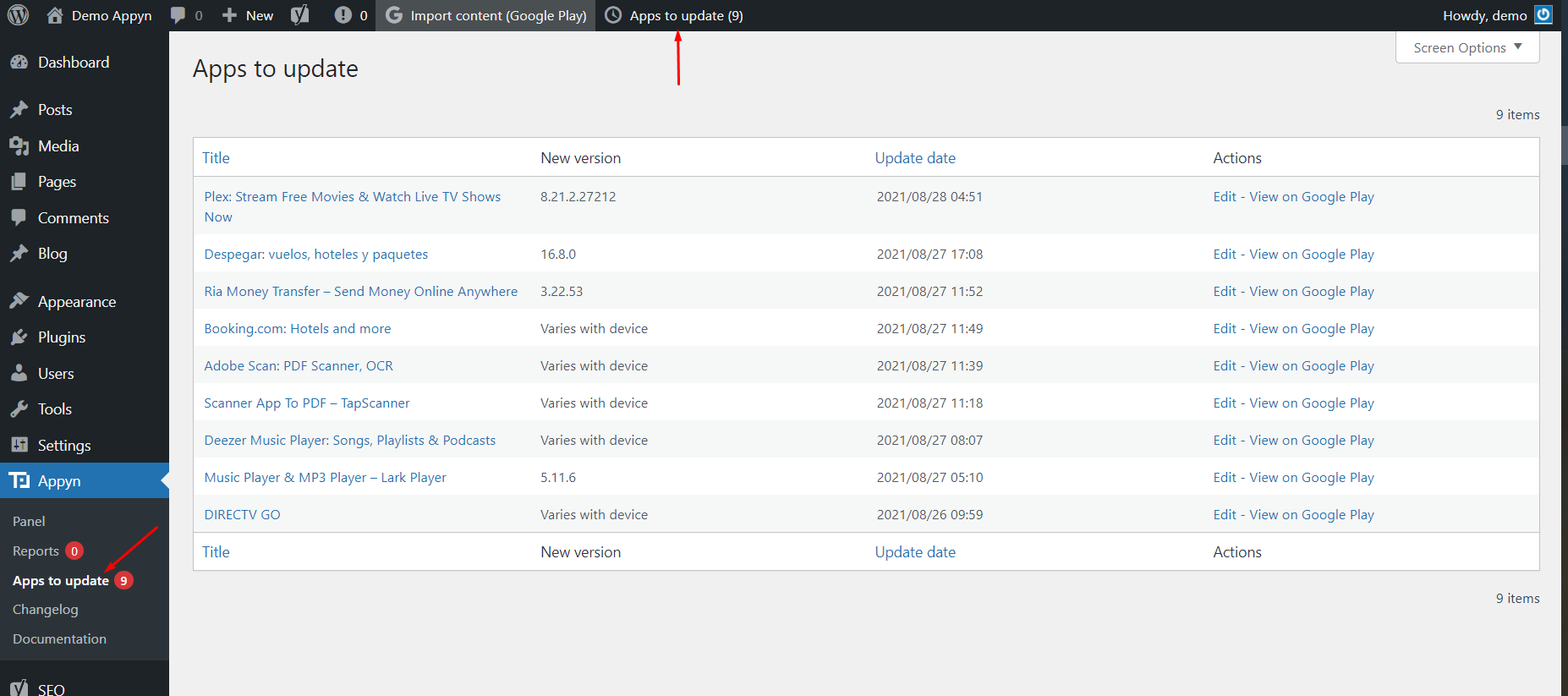Click the footer Title sort link
The height and width of the screenshot is (696, 1568).
[x=216, y=552]
